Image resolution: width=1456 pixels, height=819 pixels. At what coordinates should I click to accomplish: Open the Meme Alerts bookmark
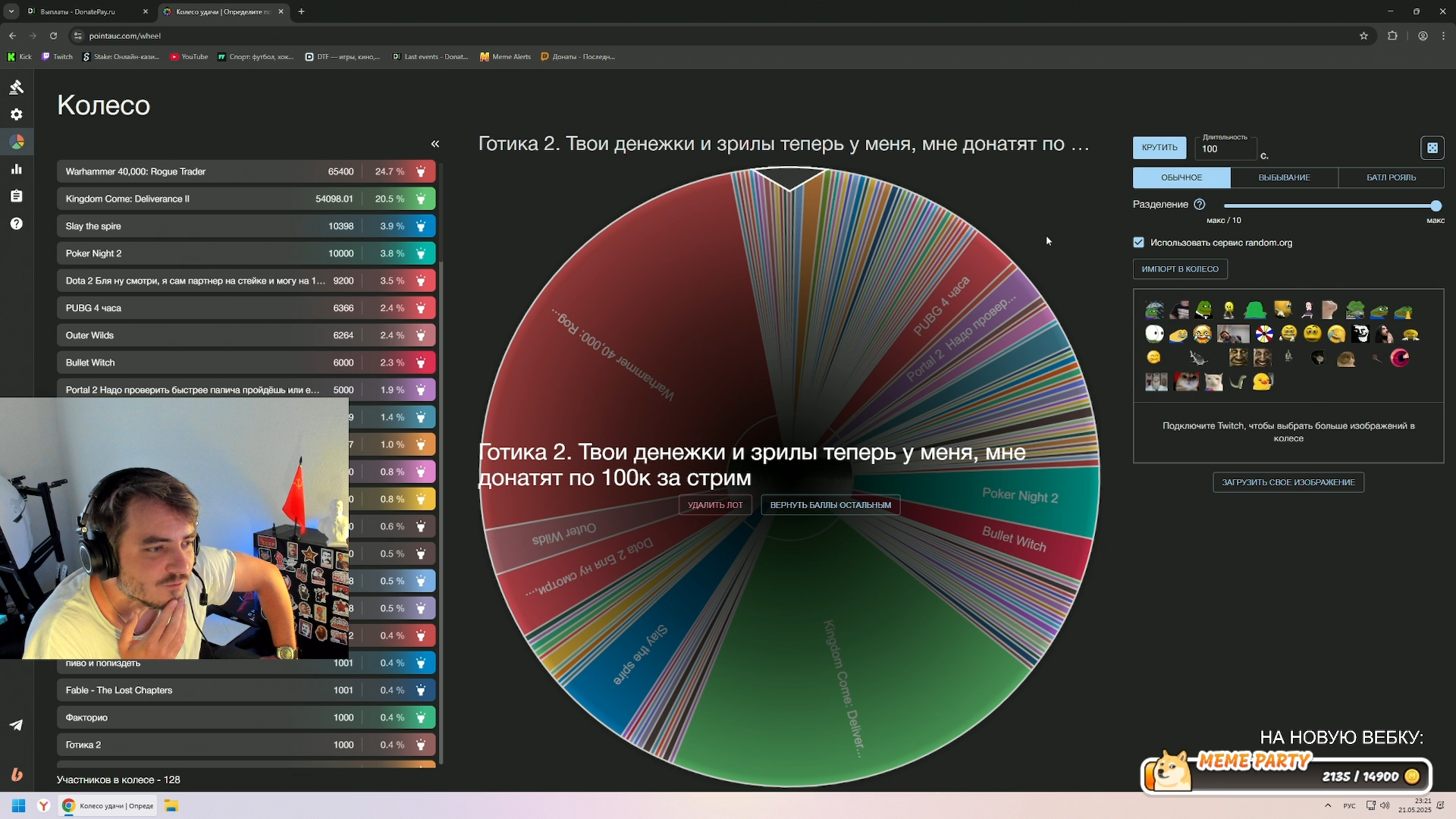coord(505,57)
